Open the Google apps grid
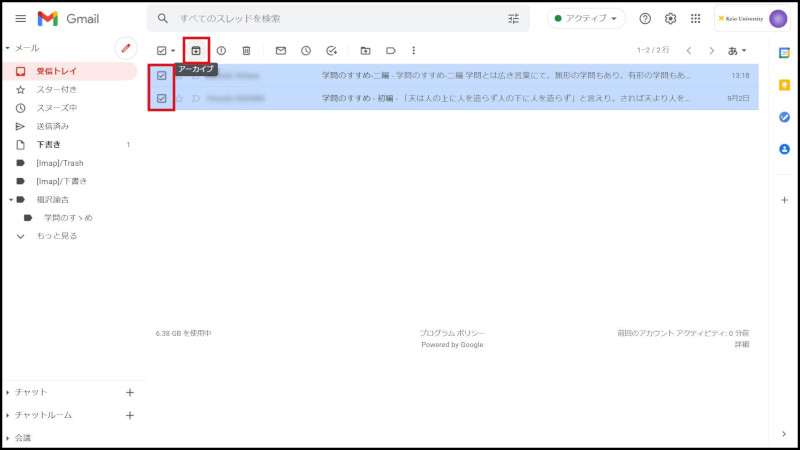The width and height of the screenshot is (800, 450). click(696, 18)
